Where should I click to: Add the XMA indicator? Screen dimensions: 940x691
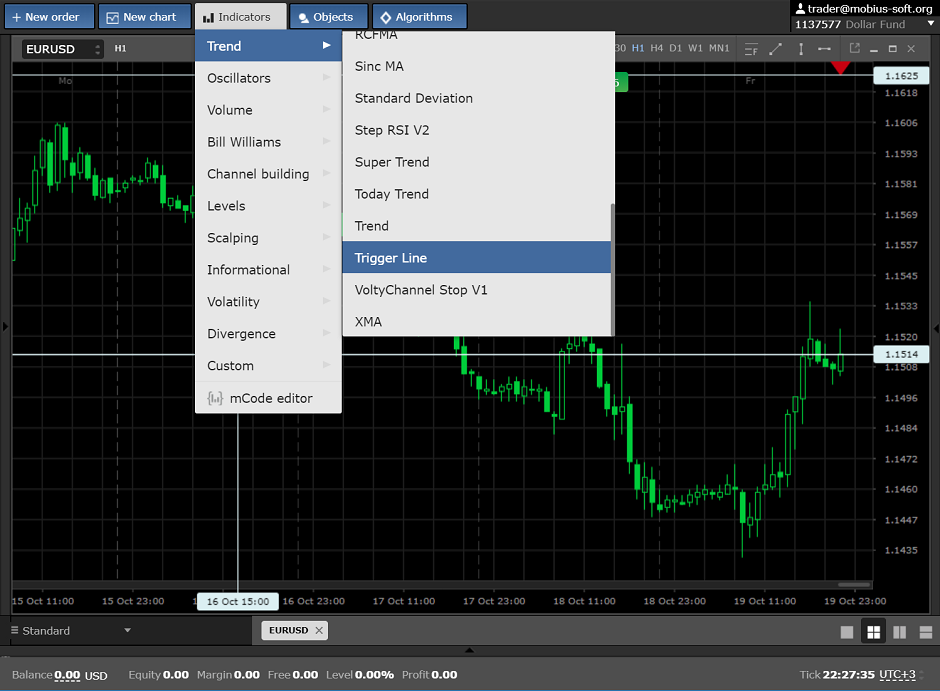click(x=477, y=322)
